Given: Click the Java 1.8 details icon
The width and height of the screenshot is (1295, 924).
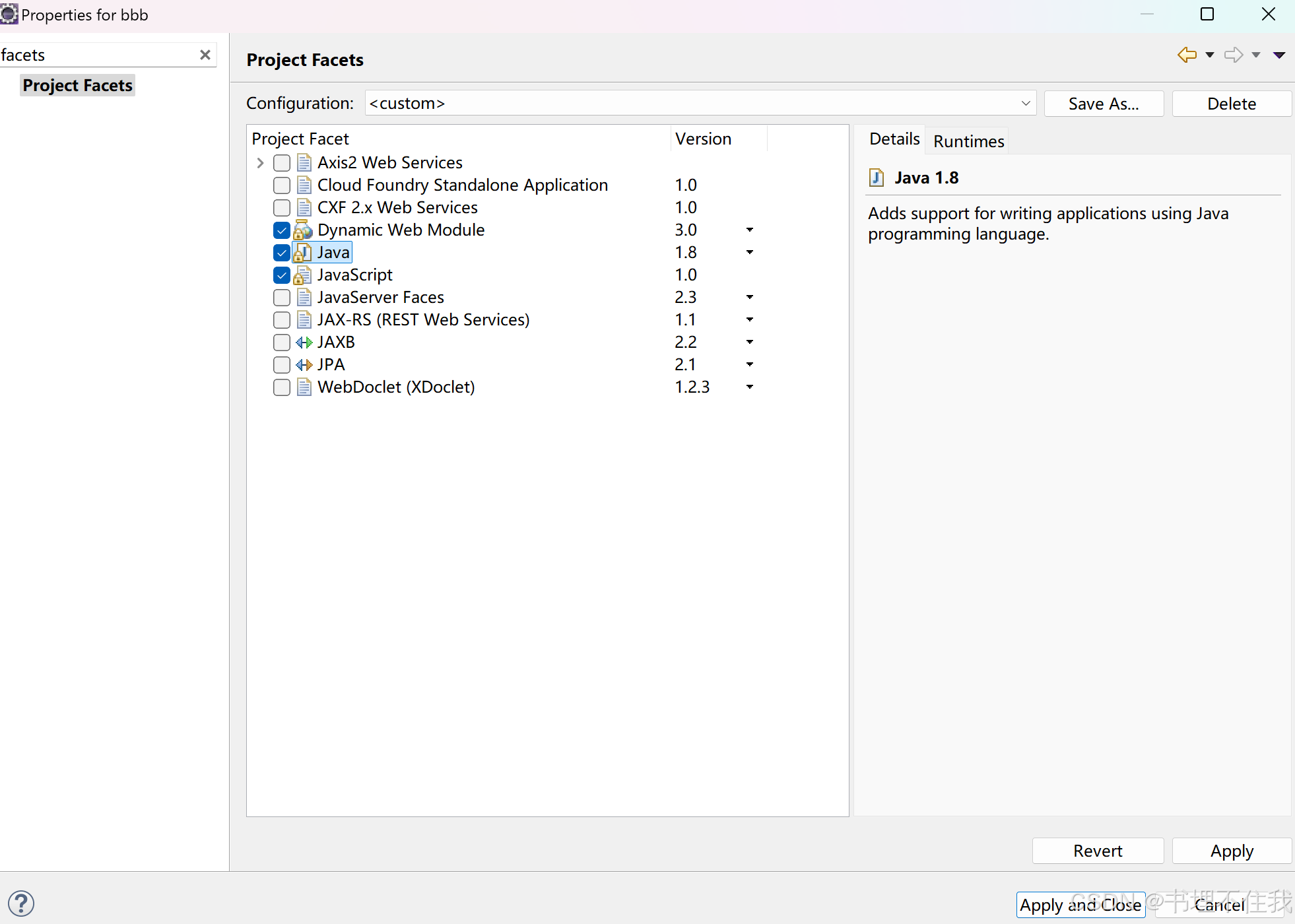Looking at the screenshot, I should click(877, 178).
